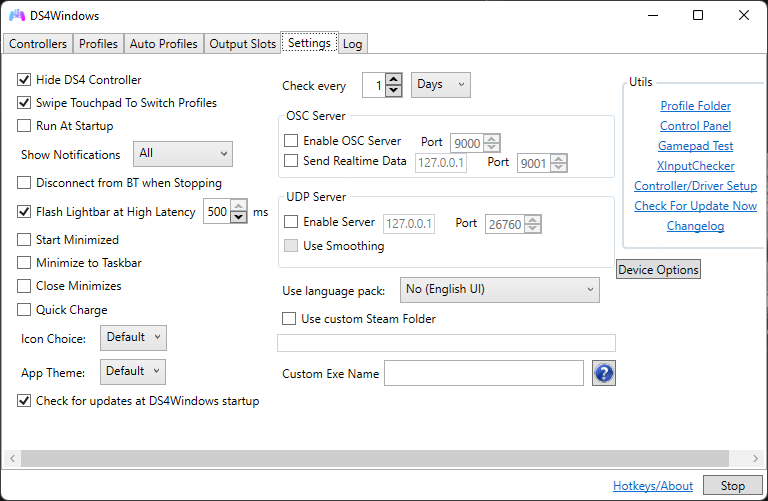Click the custom Steam folder path field

pyautogui.click(x=446, y=343)
